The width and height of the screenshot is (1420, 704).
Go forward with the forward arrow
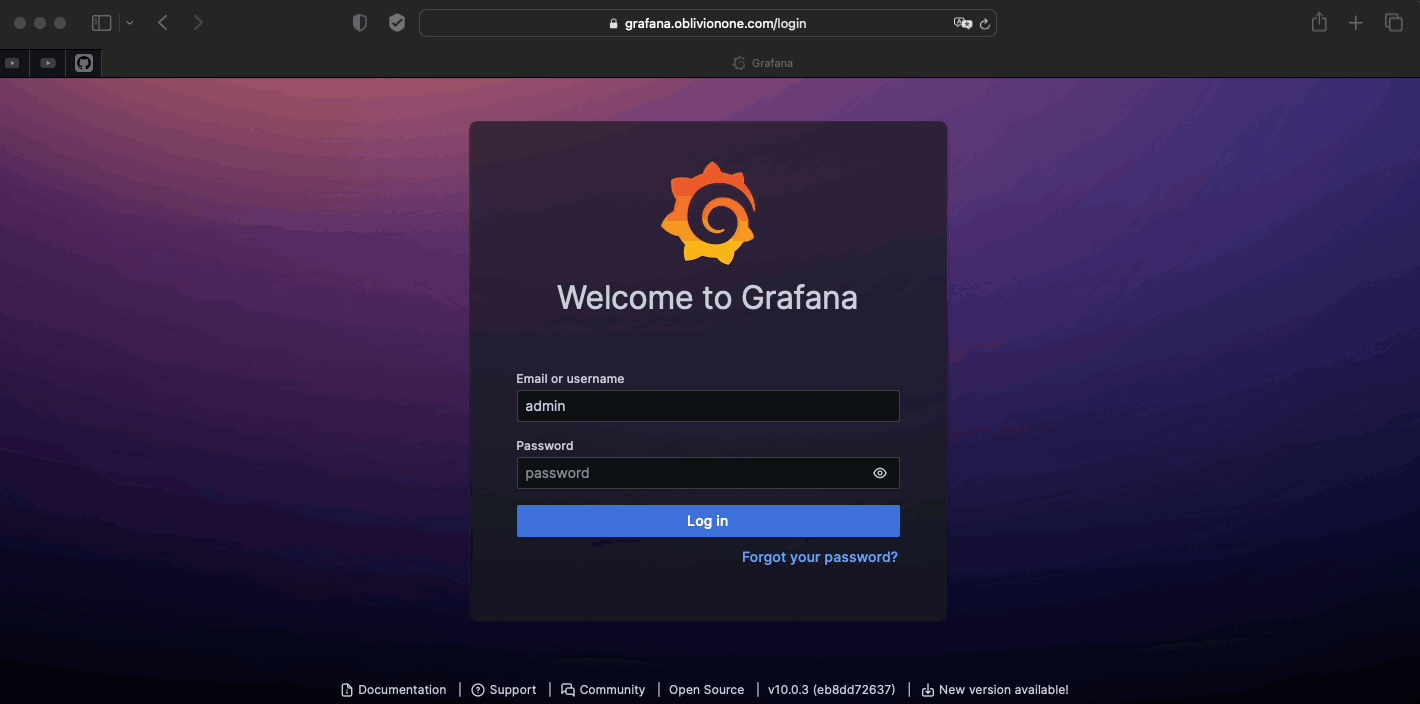pyautogui.click(x=198, y=23)
